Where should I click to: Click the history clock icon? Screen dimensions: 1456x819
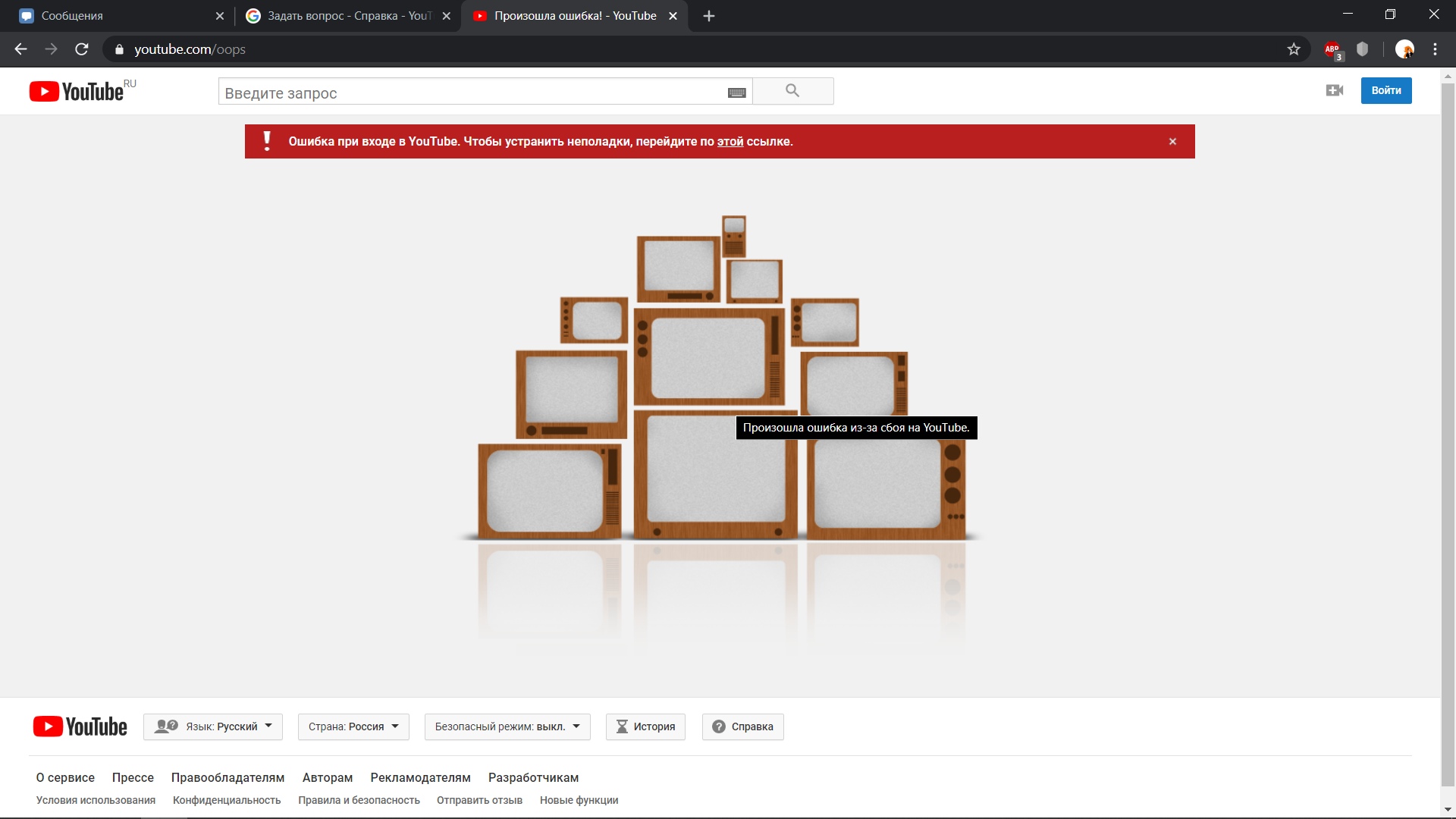[620, 726]
